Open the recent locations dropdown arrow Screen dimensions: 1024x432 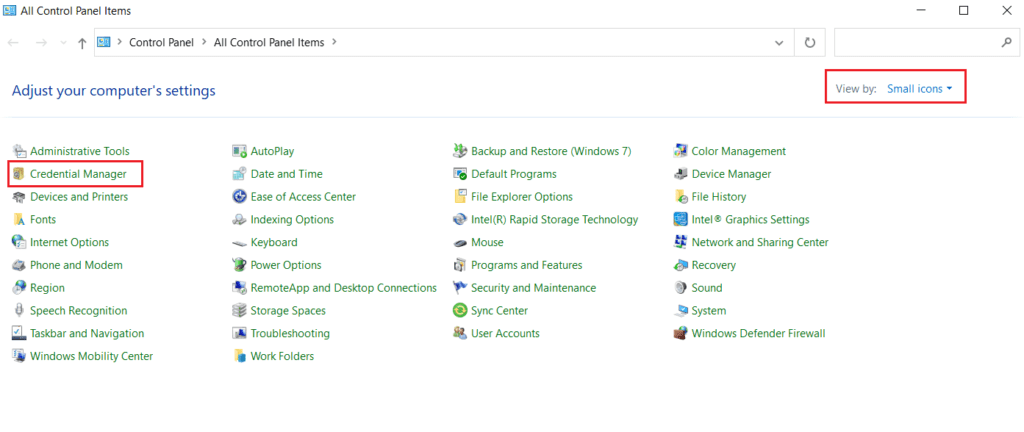(64, 43)
